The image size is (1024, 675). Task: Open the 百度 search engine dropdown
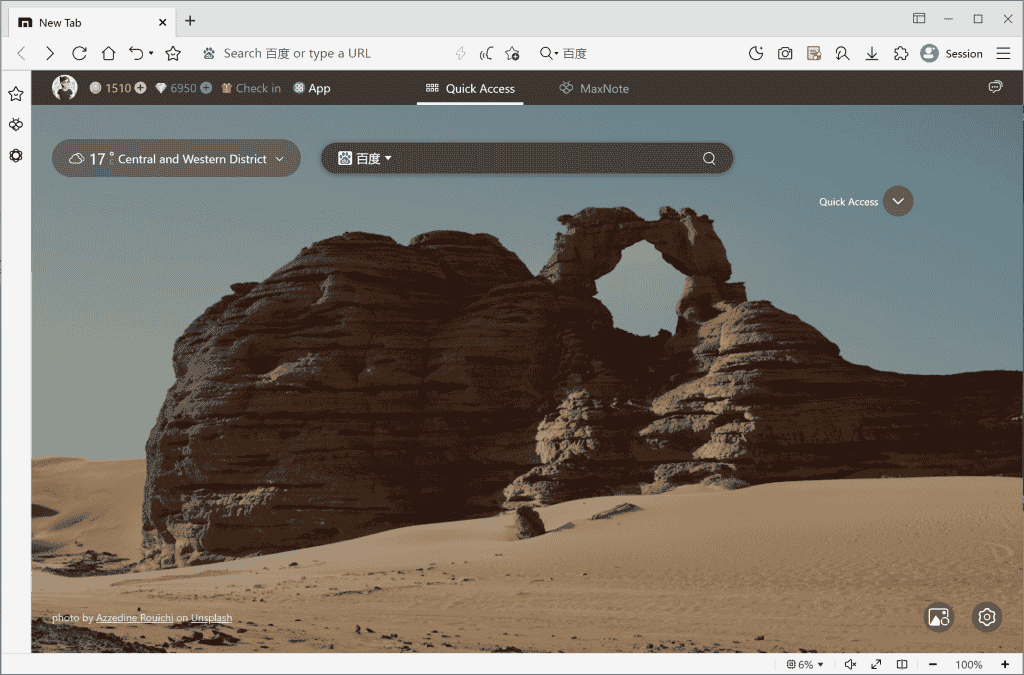365,158
